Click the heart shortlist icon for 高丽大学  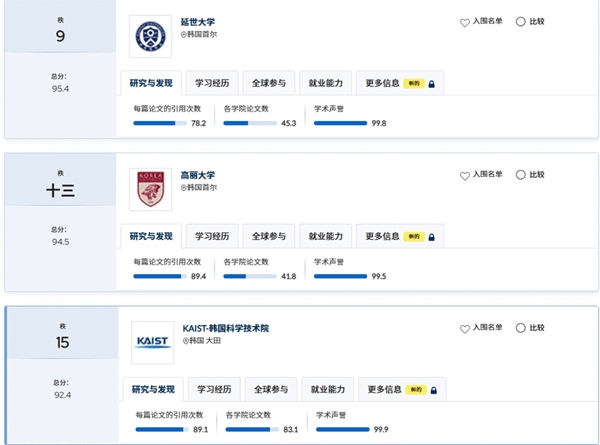(465, 176)
